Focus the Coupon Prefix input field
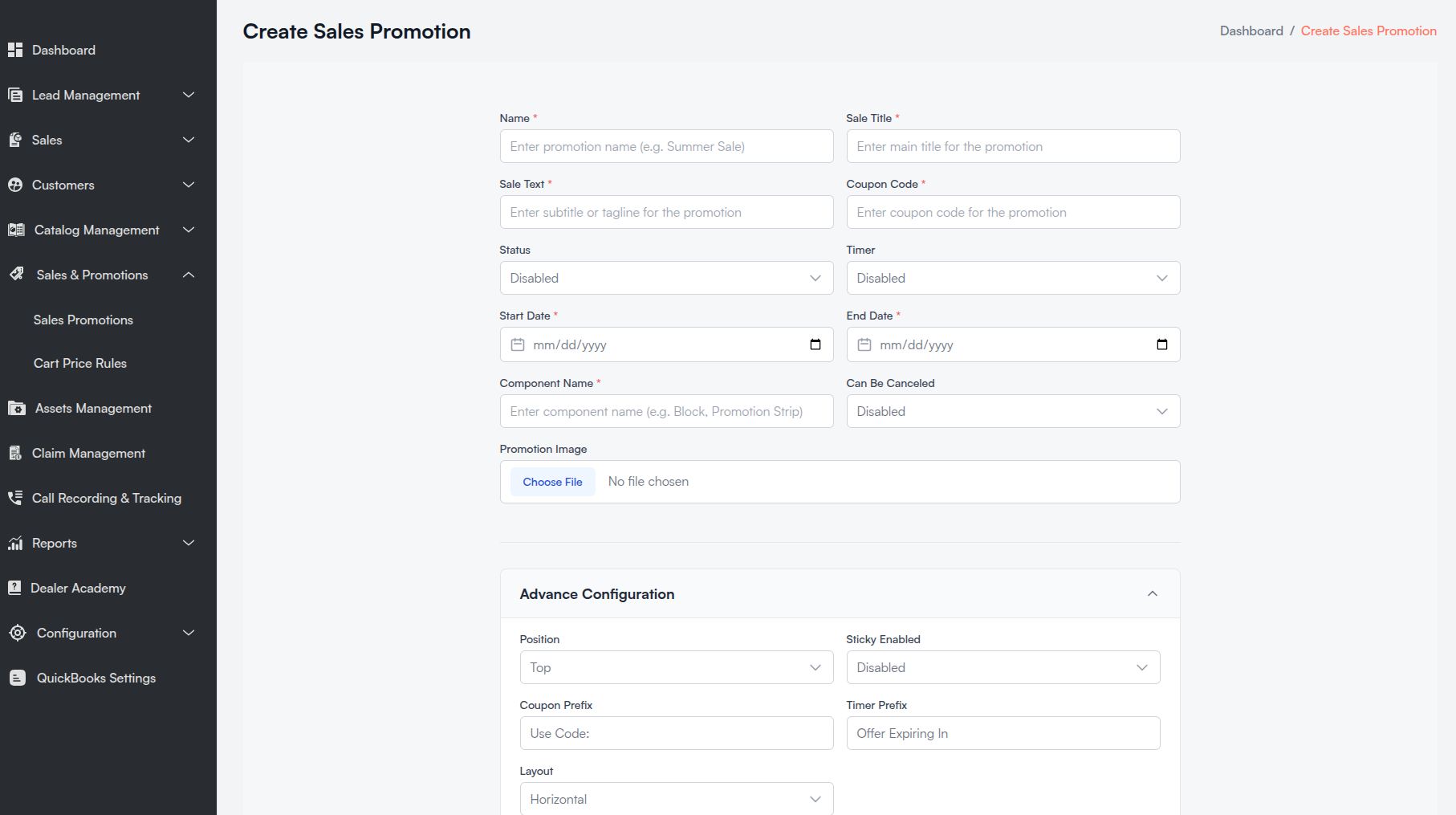This screenshot has width=1456, height=815. tap(677, 733)
